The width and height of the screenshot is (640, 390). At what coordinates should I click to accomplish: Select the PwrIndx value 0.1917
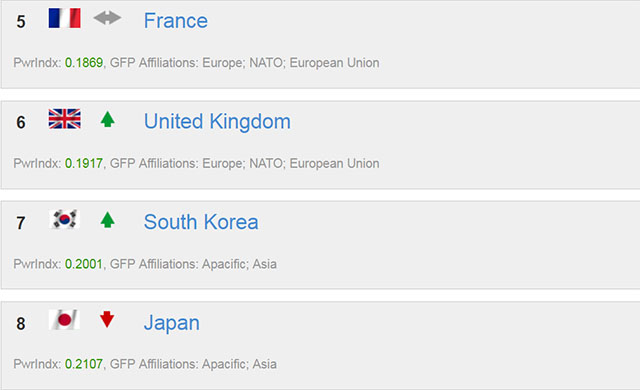[x=84, y=163]
